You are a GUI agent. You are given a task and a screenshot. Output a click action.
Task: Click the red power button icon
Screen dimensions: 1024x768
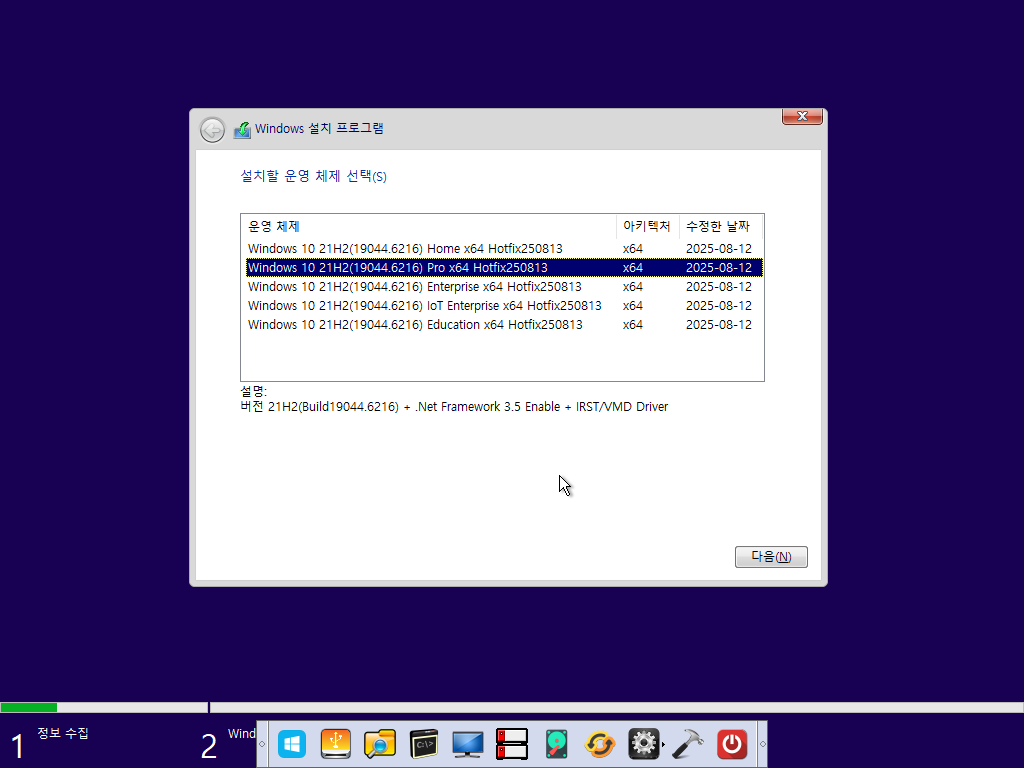coord(732,744)
